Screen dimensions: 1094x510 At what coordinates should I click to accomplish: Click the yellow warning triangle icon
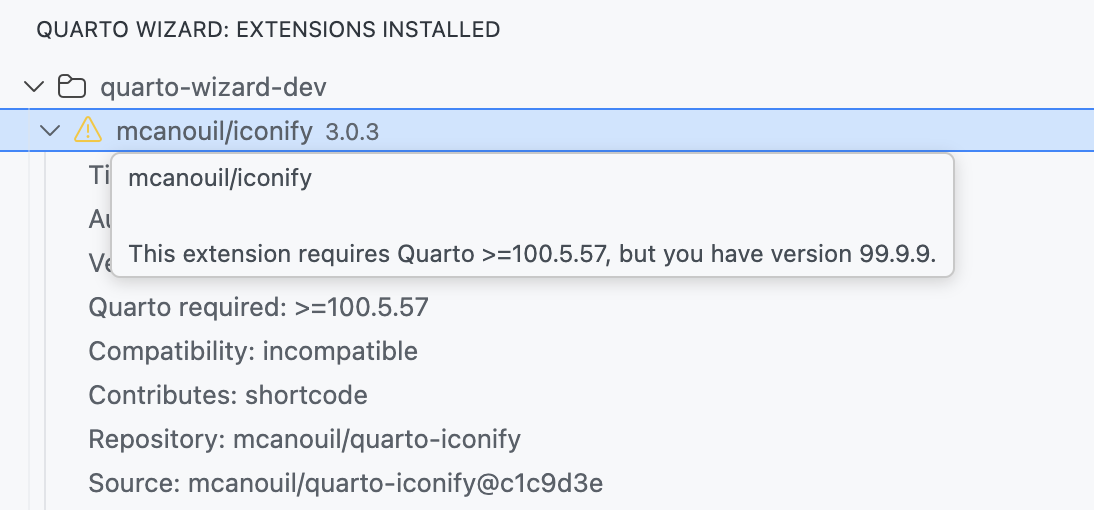pyautogui.click(x=88, y=129)
